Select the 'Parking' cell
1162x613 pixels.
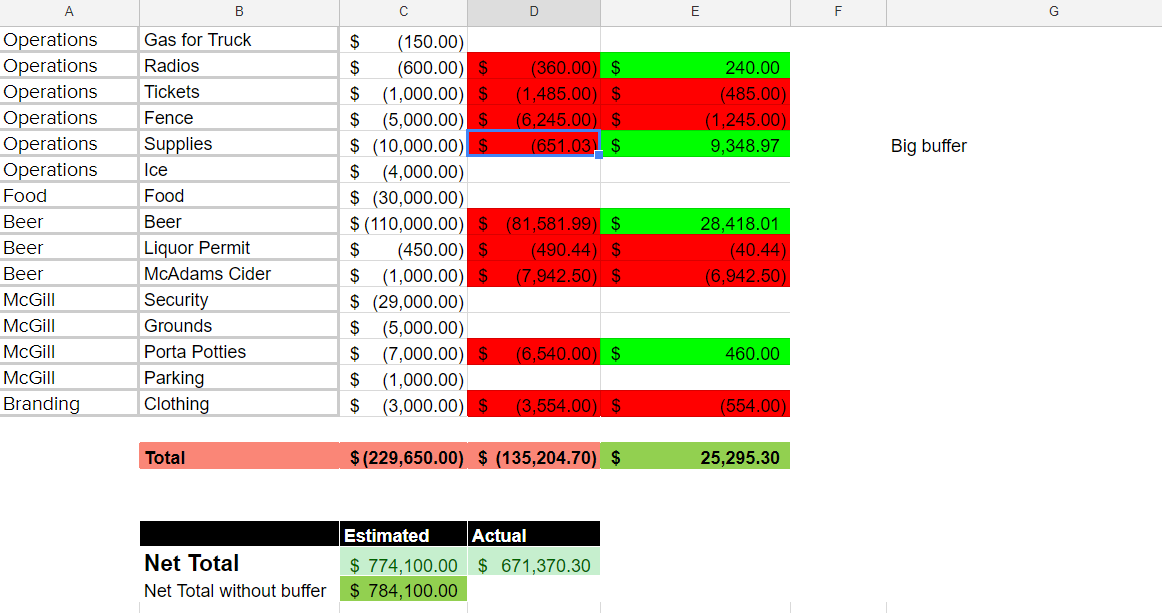239,377
